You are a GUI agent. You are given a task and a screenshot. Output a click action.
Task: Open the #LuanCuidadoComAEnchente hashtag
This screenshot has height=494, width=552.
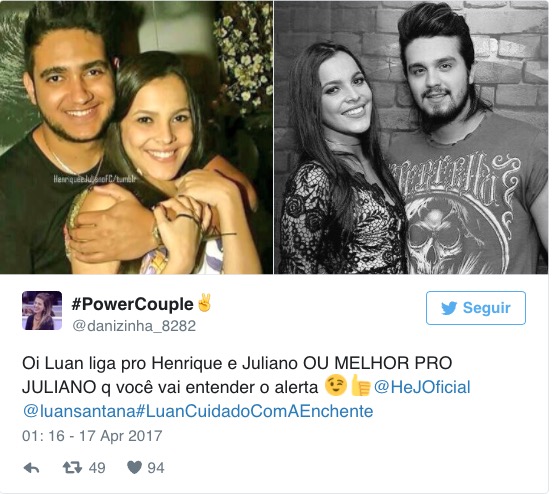point(255,411)
